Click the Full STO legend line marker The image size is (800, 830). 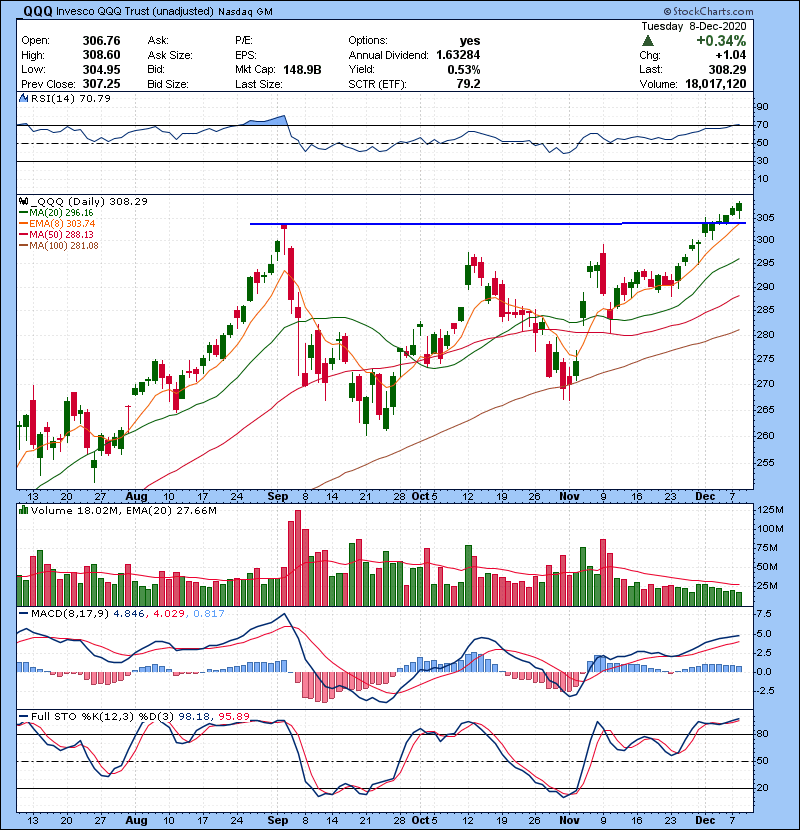[23, 717]
